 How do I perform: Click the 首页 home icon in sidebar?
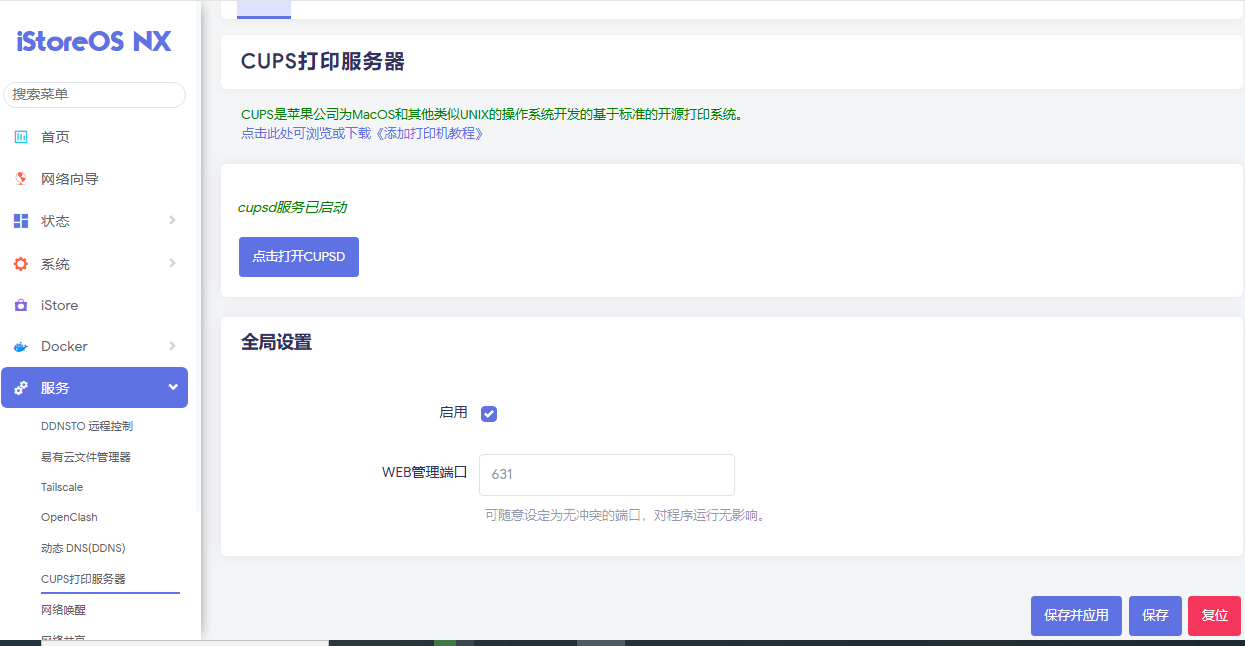click(x=22, y=137)
